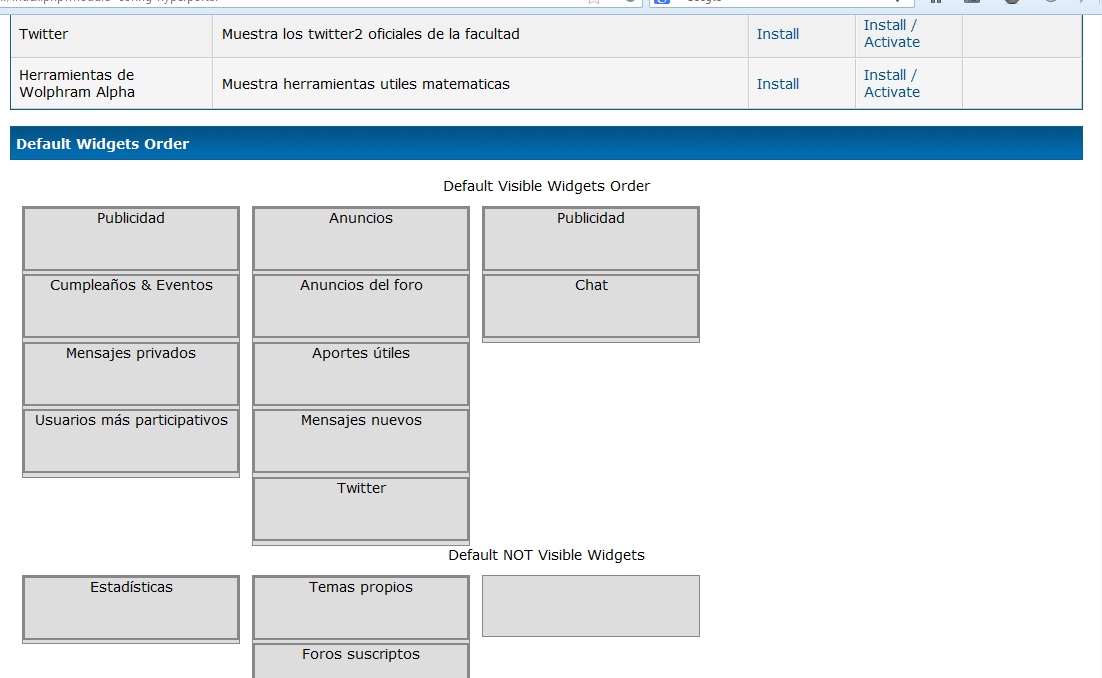The image size is (1102, 678).
Task: Click the Default Widgets Order header bar
Action: tap(546, 143)
